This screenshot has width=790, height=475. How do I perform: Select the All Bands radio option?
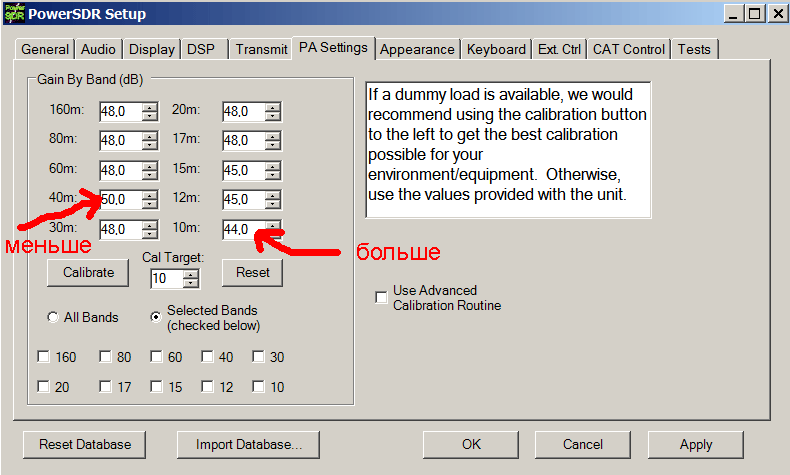pos(53,317)
